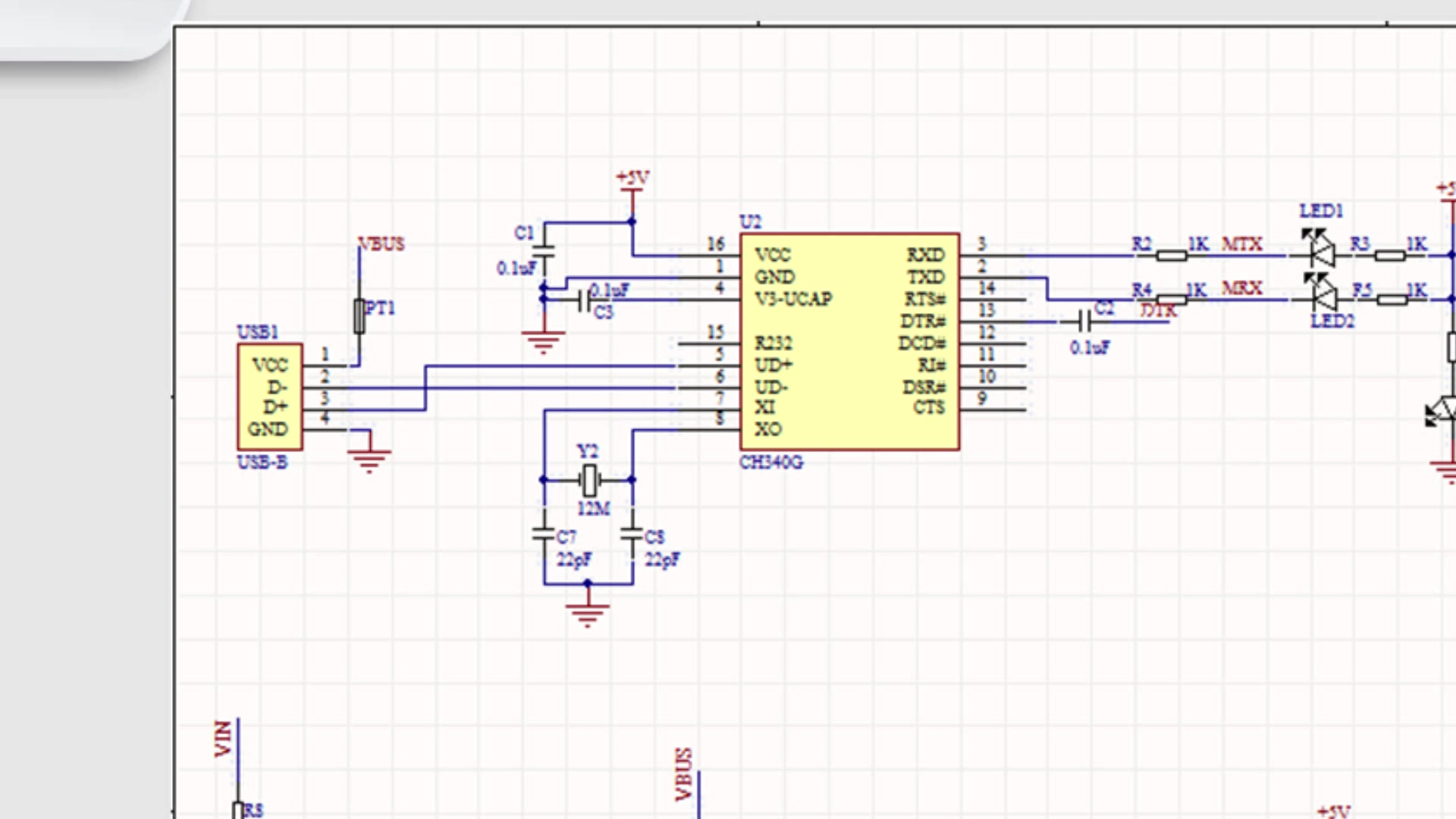Click the 22pF value of C7
1456x819 pixels.
click(x=575, y=560)
